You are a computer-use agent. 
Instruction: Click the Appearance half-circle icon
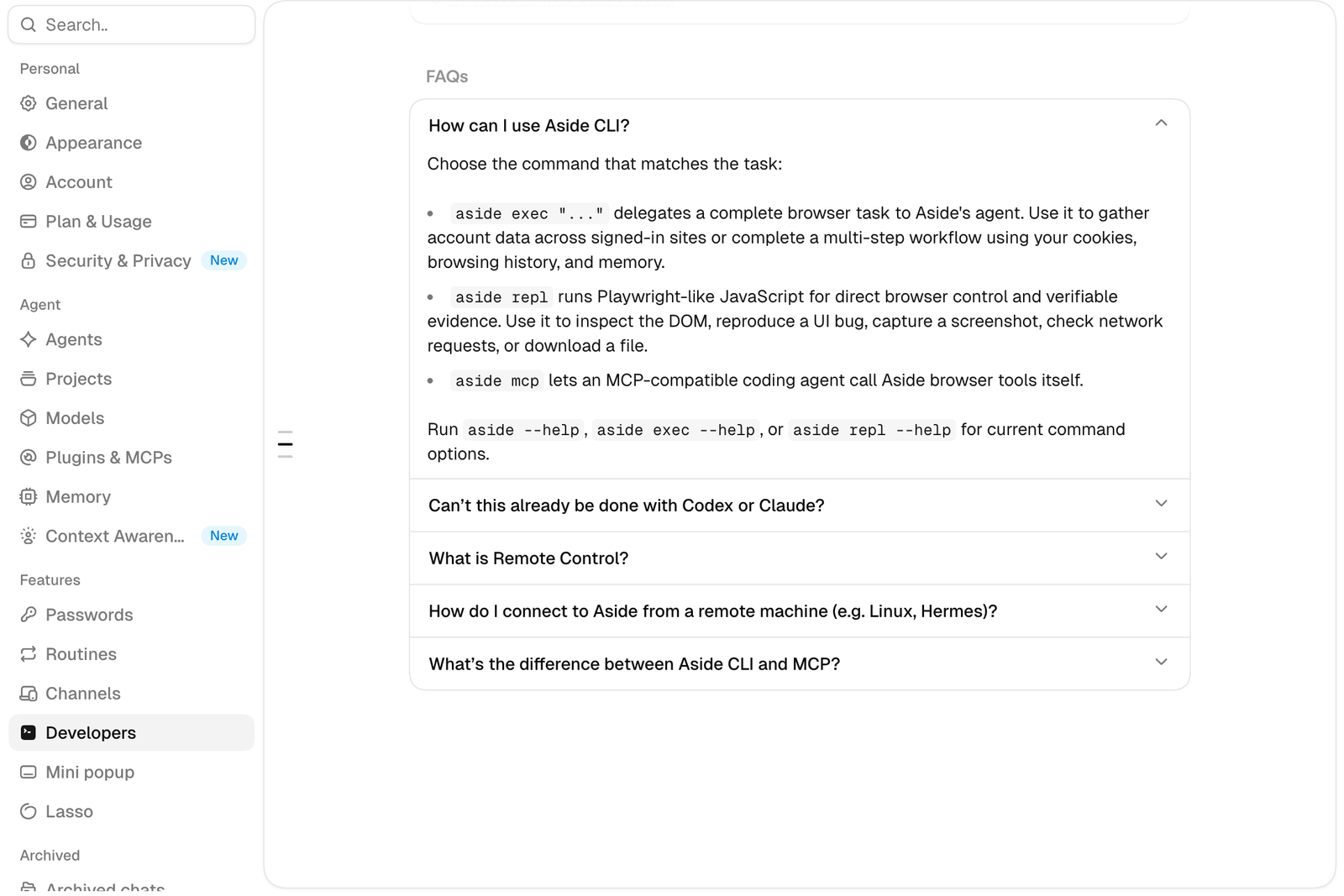(x=29, y=143)
